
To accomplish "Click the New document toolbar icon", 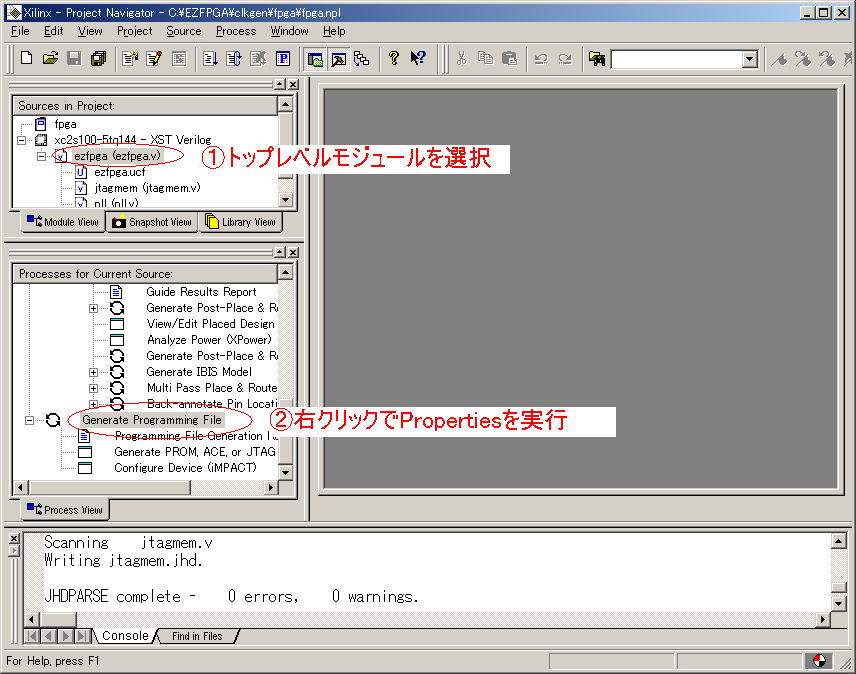I will pyautogui.click(x=26, y=58).
